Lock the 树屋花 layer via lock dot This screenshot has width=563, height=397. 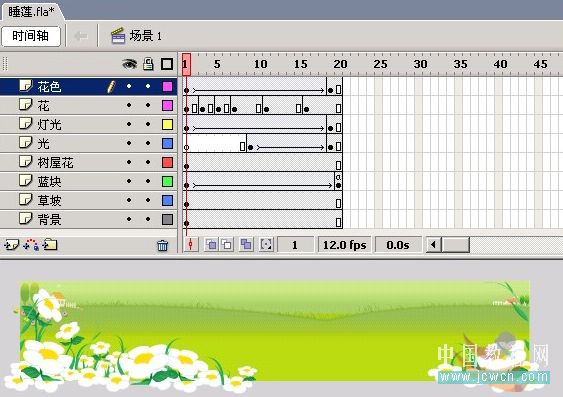(148, 162)
